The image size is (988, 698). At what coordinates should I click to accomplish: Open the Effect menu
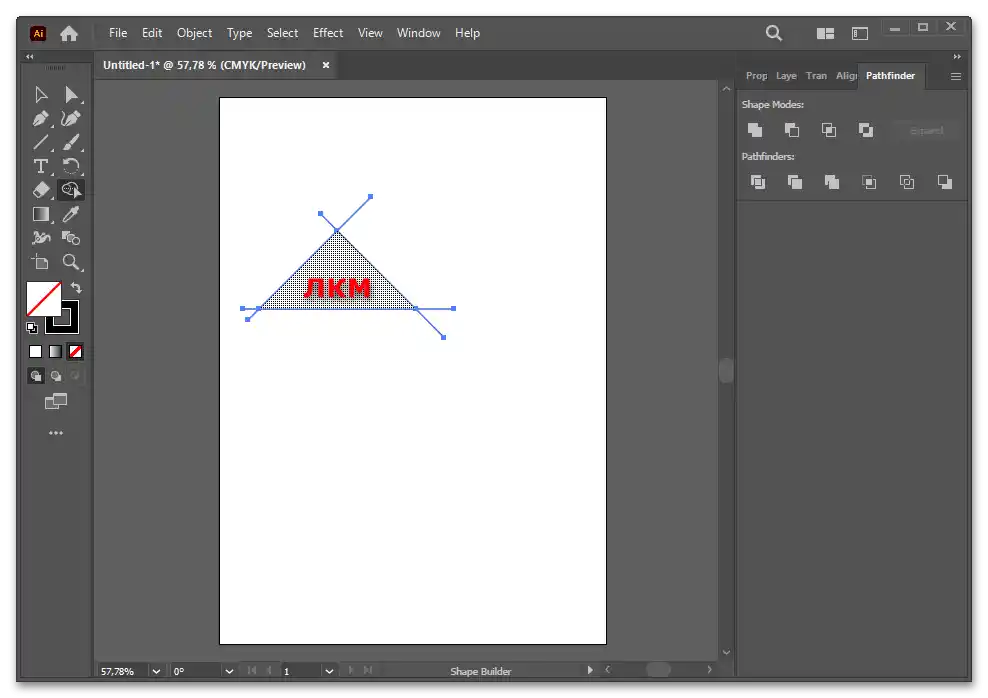click(328, 33)
